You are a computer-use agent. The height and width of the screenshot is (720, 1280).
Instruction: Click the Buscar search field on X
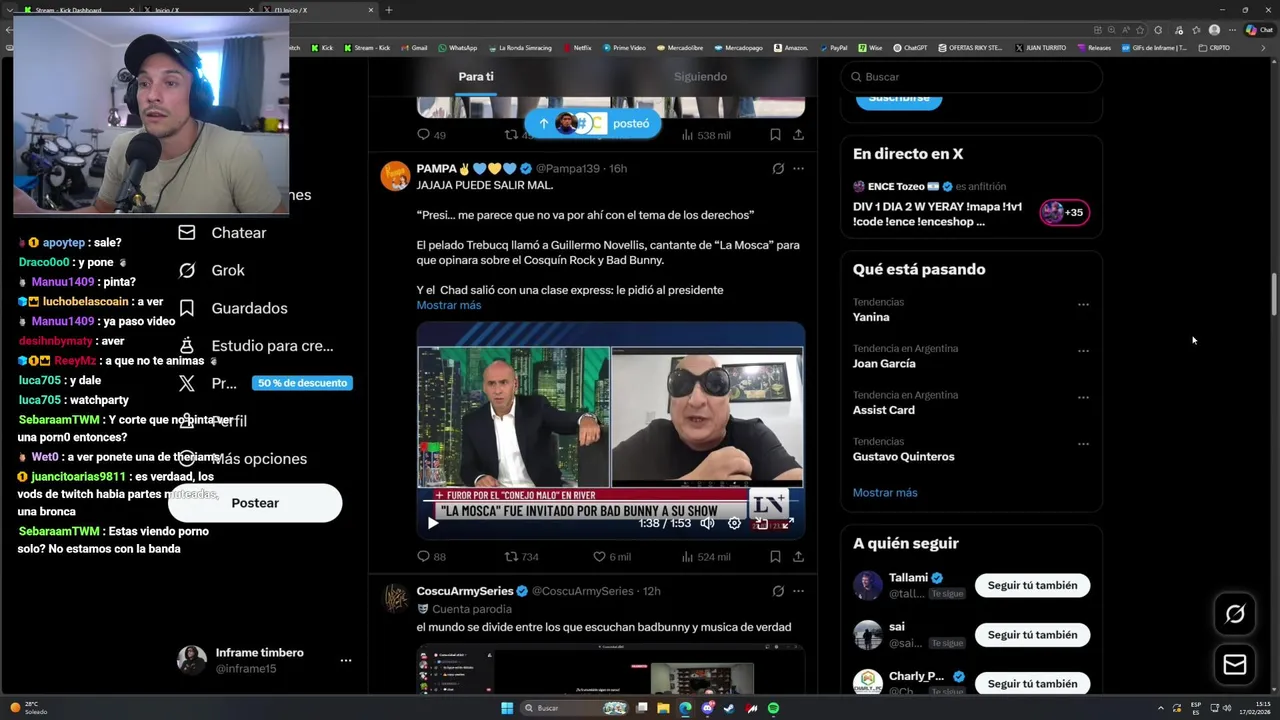pos(971,76)
